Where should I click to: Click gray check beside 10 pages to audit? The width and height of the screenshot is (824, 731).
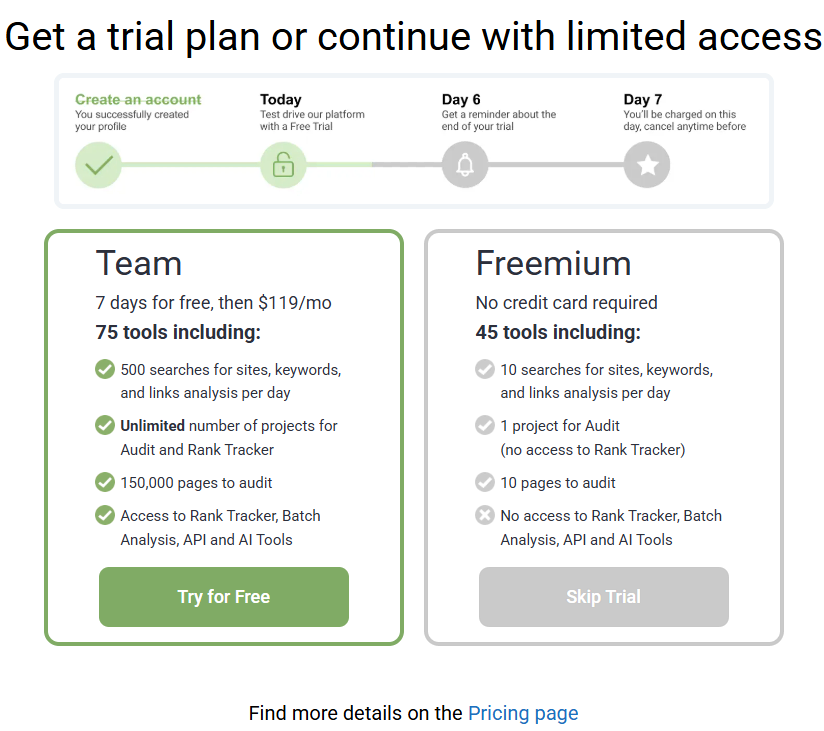(485, 482)
